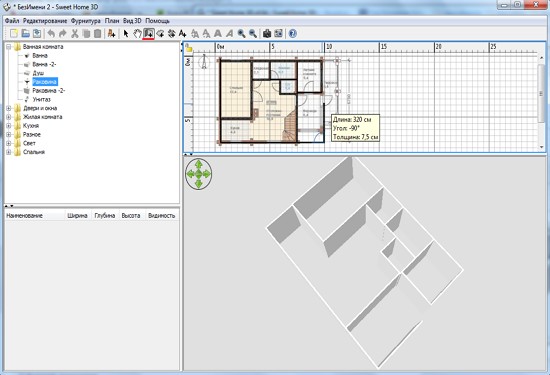Click the New home document icon

[x=14, y=34]
